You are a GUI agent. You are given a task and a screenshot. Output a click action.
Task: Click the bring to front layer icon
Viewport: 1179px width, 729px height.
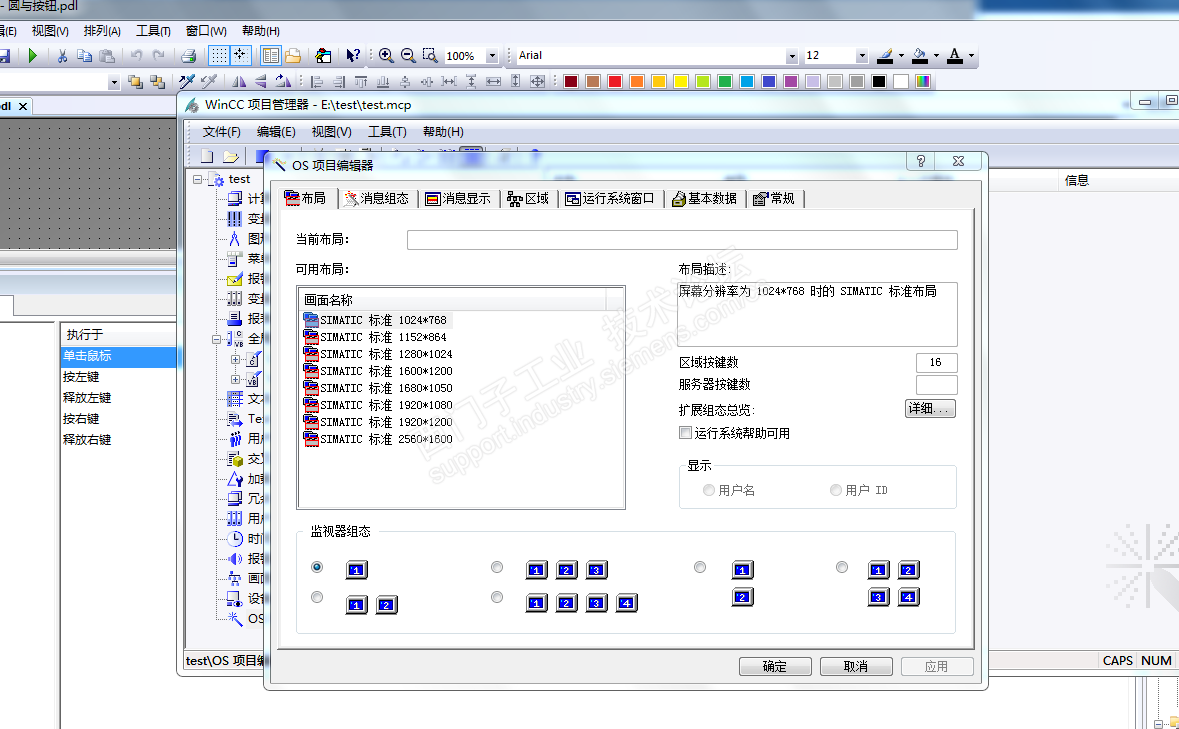tap(135, 81)
